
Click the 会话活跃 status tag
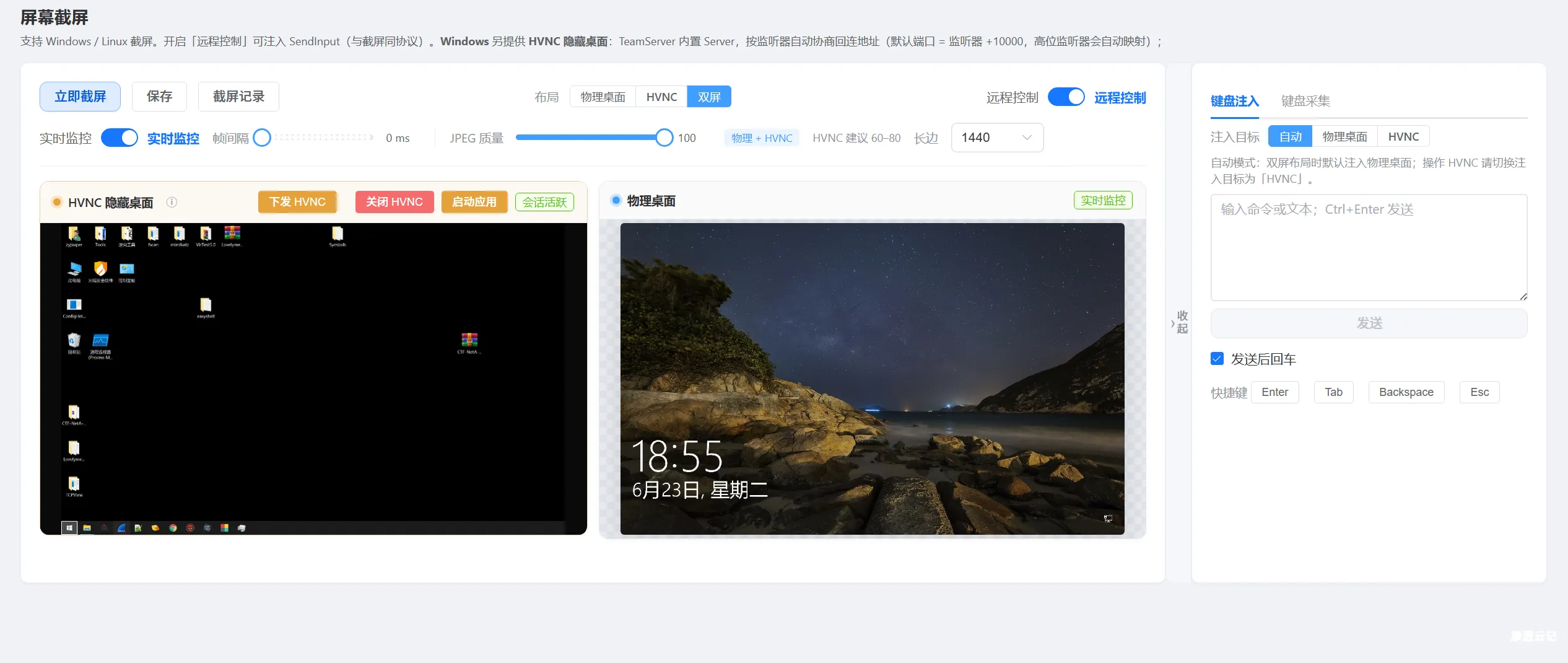pyautogui.click(x=544, y=202)
